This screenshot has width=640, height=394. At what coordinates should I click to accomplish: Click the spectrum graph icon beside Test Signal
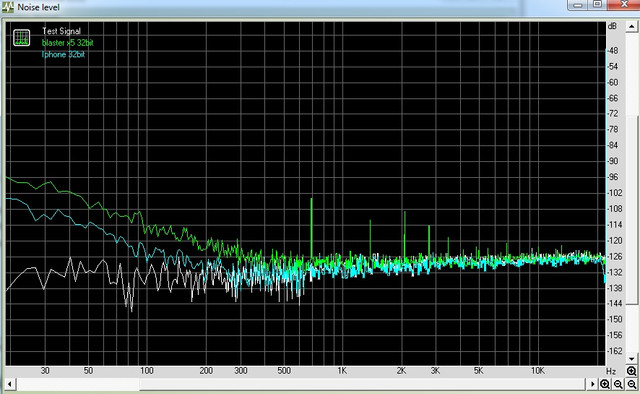21,38
